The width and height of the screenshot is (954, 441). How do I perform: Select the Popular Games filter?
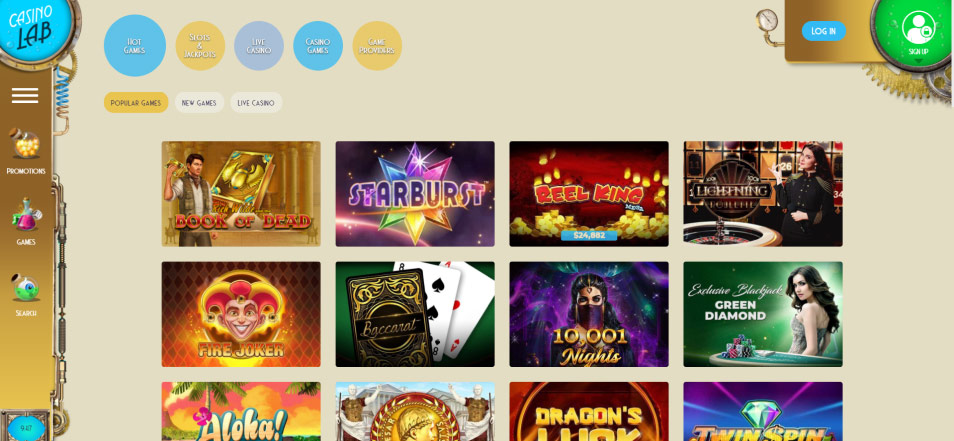[136, 103]
